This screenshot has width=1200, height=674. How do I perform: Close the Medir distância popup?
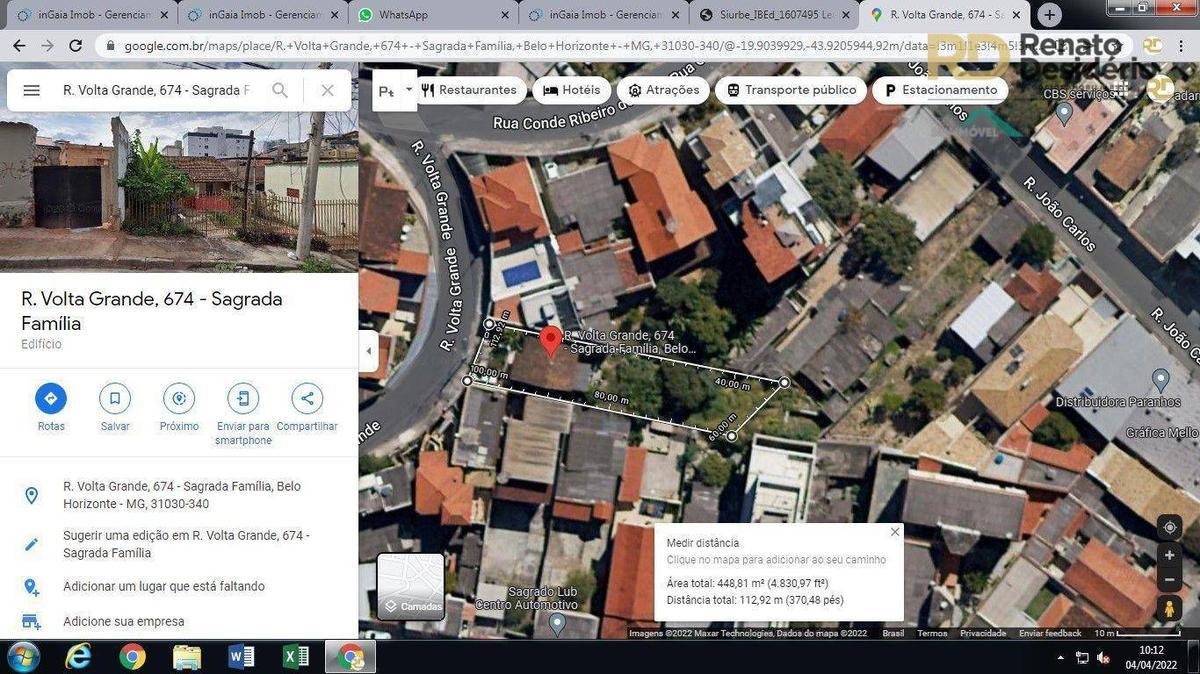895,532
